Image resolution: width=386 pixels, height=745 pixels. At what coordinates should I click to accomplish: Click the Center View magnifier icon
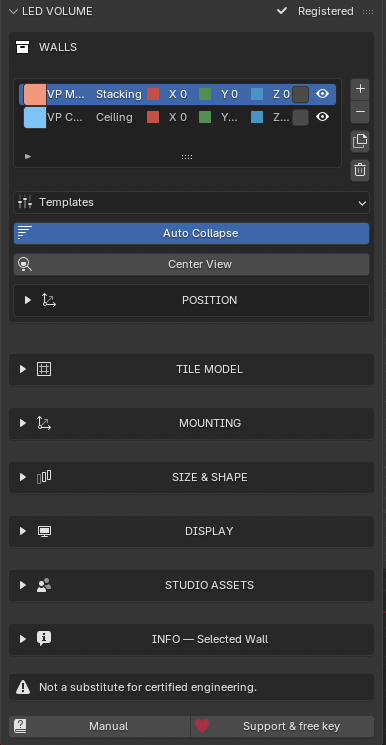pyautogui.click(x=25, y=264)
